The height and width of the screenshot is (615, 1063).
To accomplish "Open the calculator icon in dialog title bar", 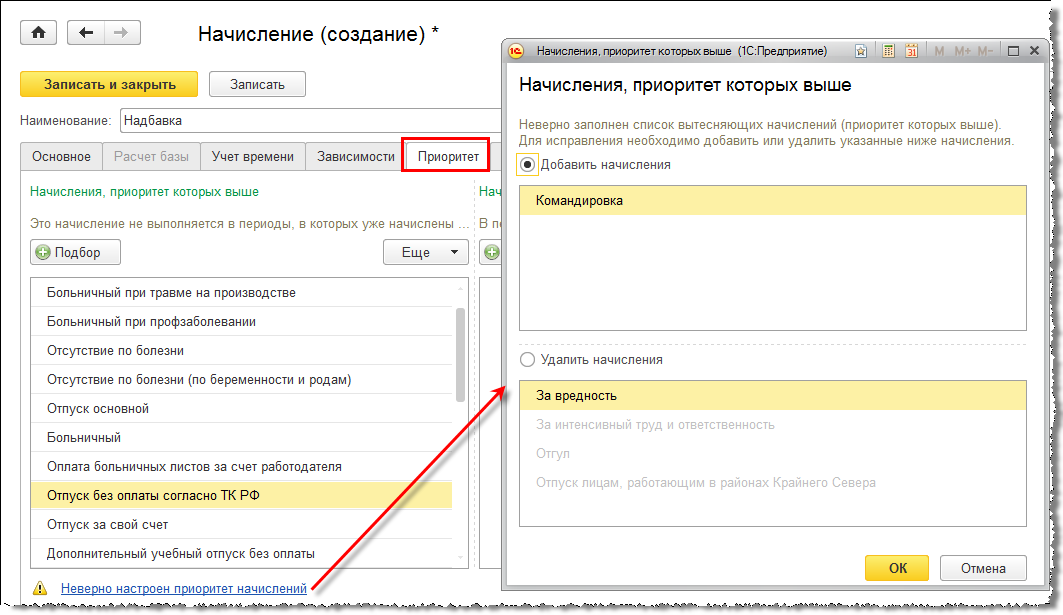I will point(889,51).
